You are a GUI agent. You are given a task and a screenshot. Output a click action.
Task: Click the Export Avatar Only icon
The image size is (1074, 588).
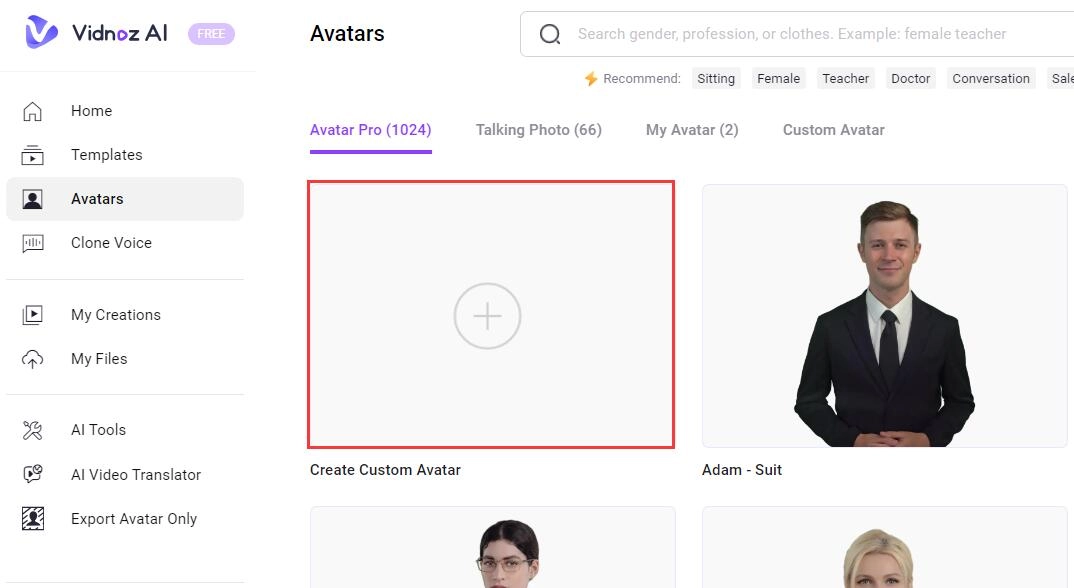coord(33,519)
